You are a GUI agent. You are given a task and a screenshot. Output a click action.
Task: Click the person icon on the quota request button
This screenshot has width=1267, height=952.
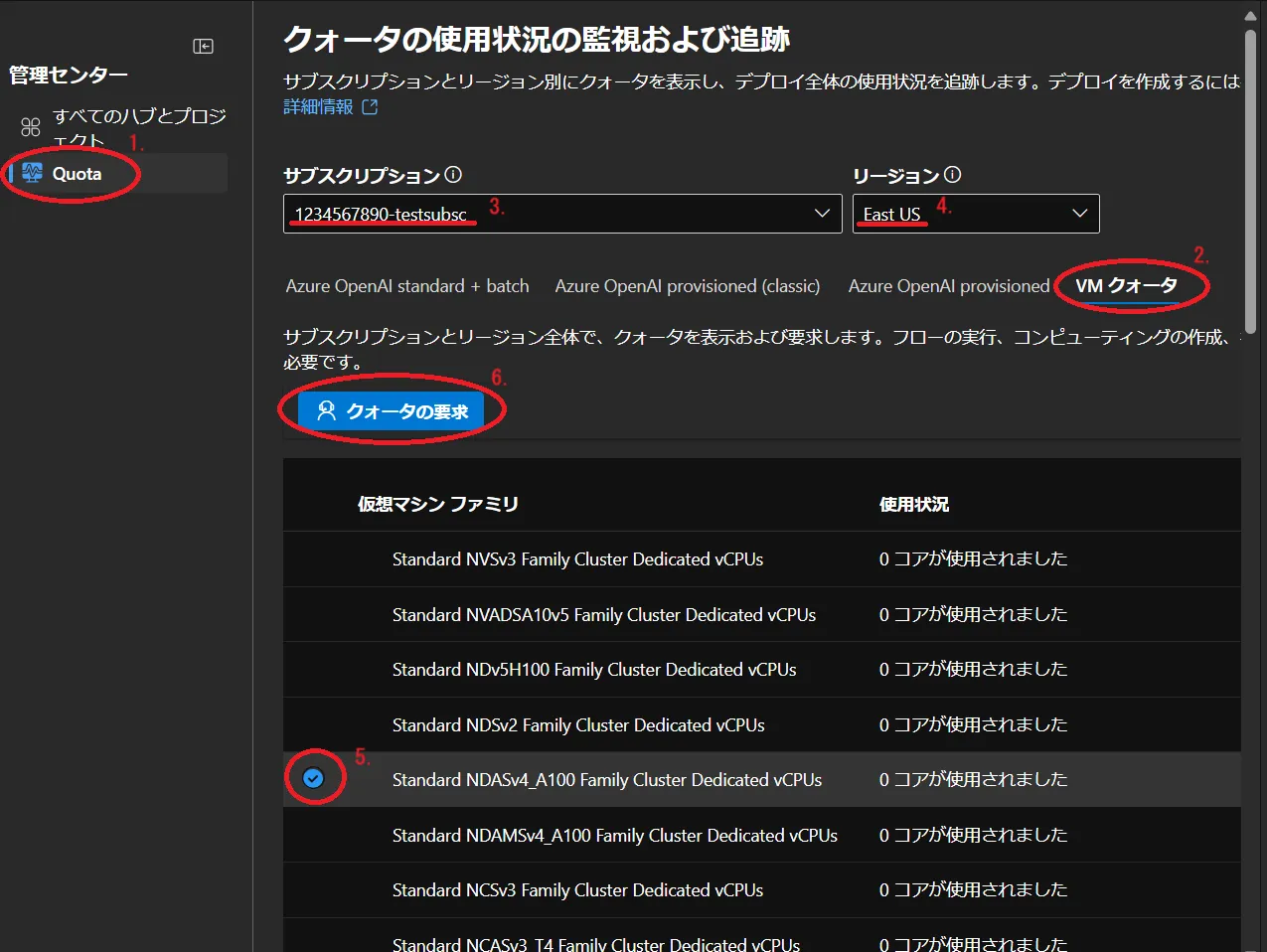pyautogui.click(x=326, y=410)
